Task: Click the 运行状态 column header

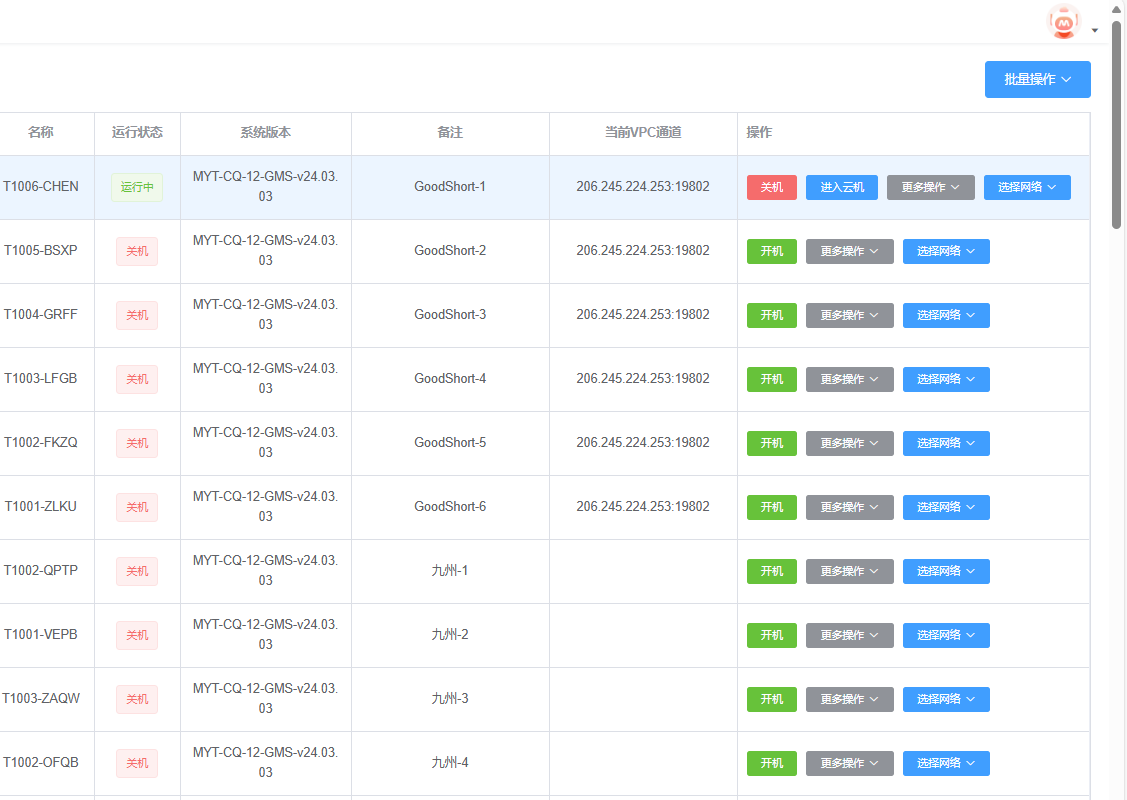Action: click(137, 132)
